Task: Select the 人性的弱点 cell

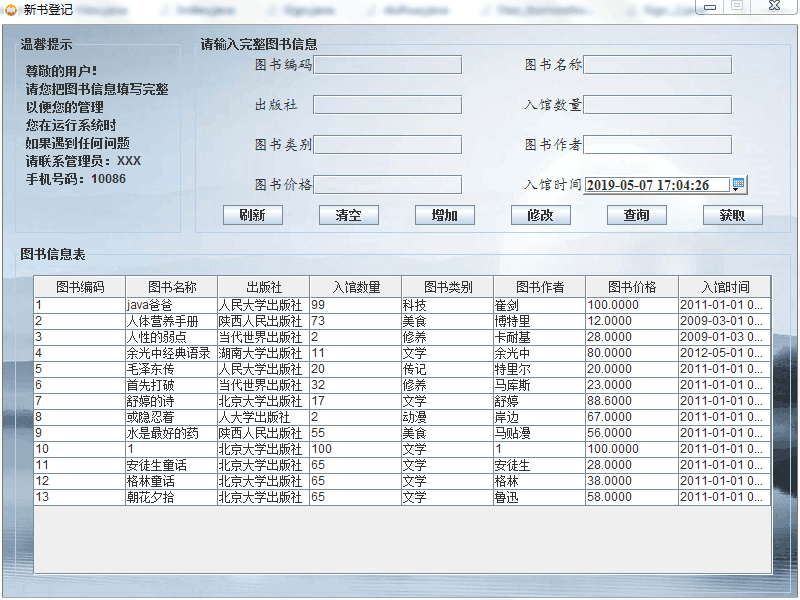Action: tap(171, 337)
